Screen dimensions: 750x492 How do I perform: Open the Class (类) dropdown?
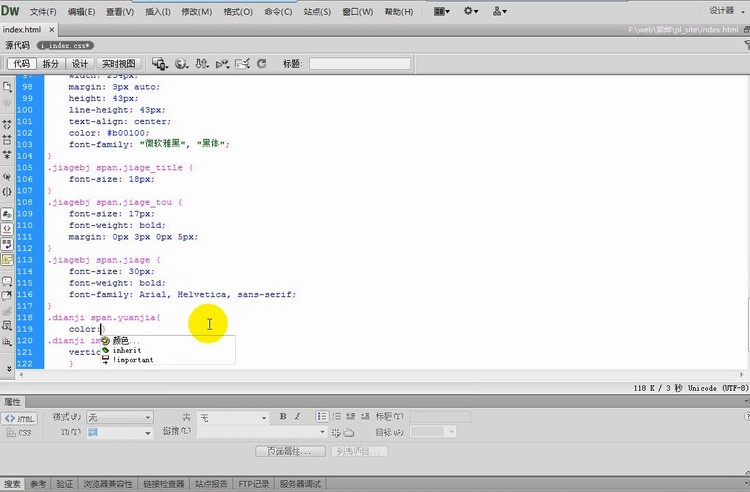(233, 418)
